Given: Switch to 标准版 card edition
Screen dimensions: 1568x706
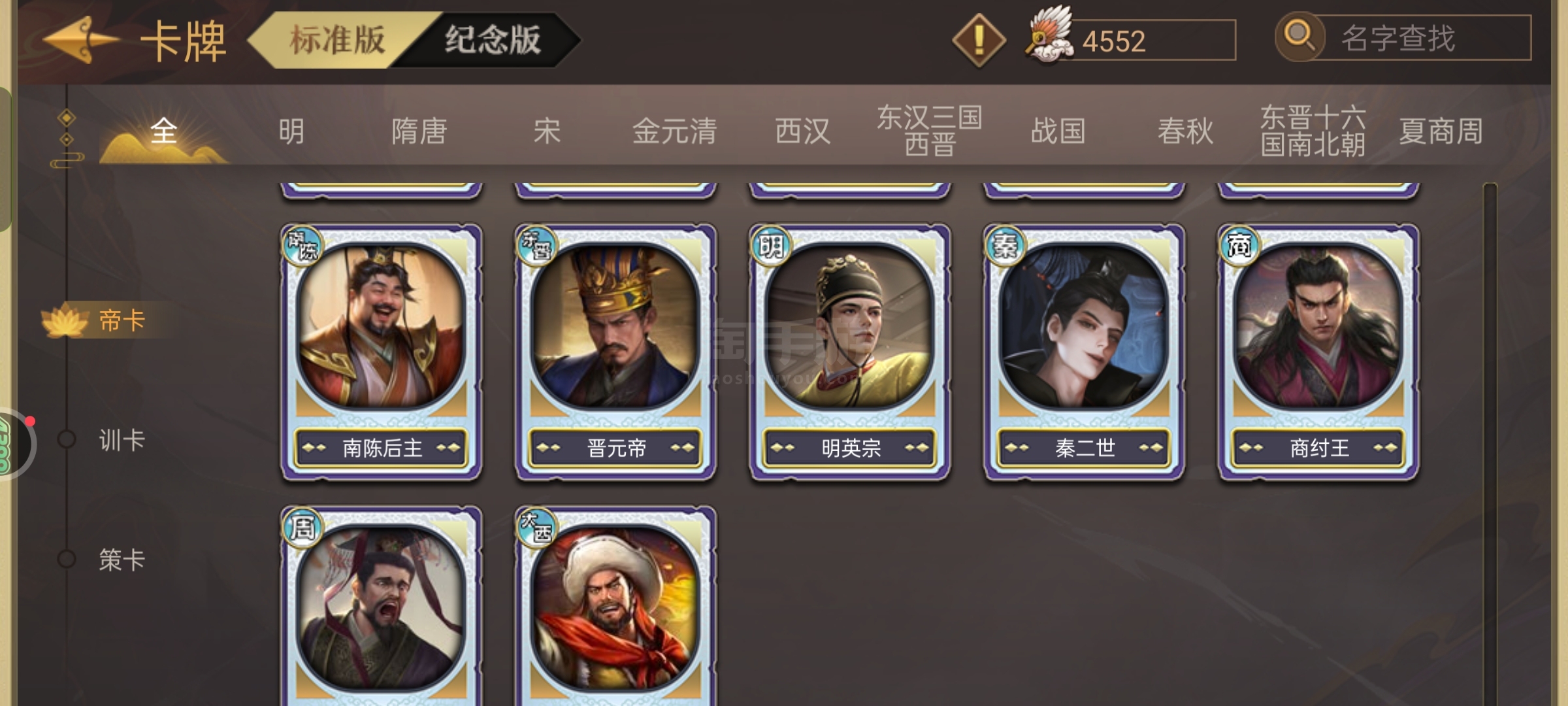Looking at the screenshot, I should click(x=338, y=41).
